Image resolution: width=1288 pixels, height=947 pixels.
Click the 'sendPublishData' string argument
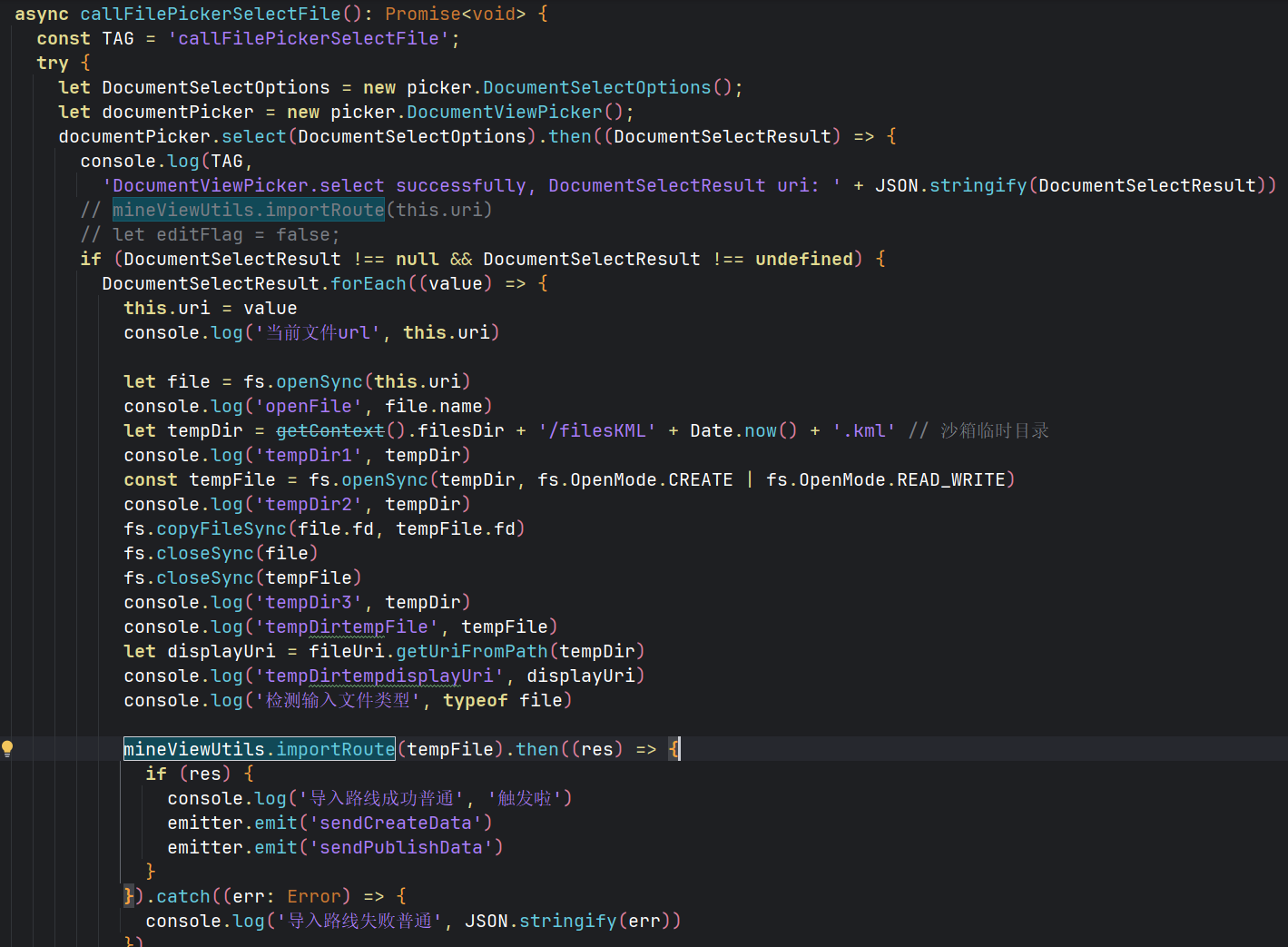click(x=400, y=847)
